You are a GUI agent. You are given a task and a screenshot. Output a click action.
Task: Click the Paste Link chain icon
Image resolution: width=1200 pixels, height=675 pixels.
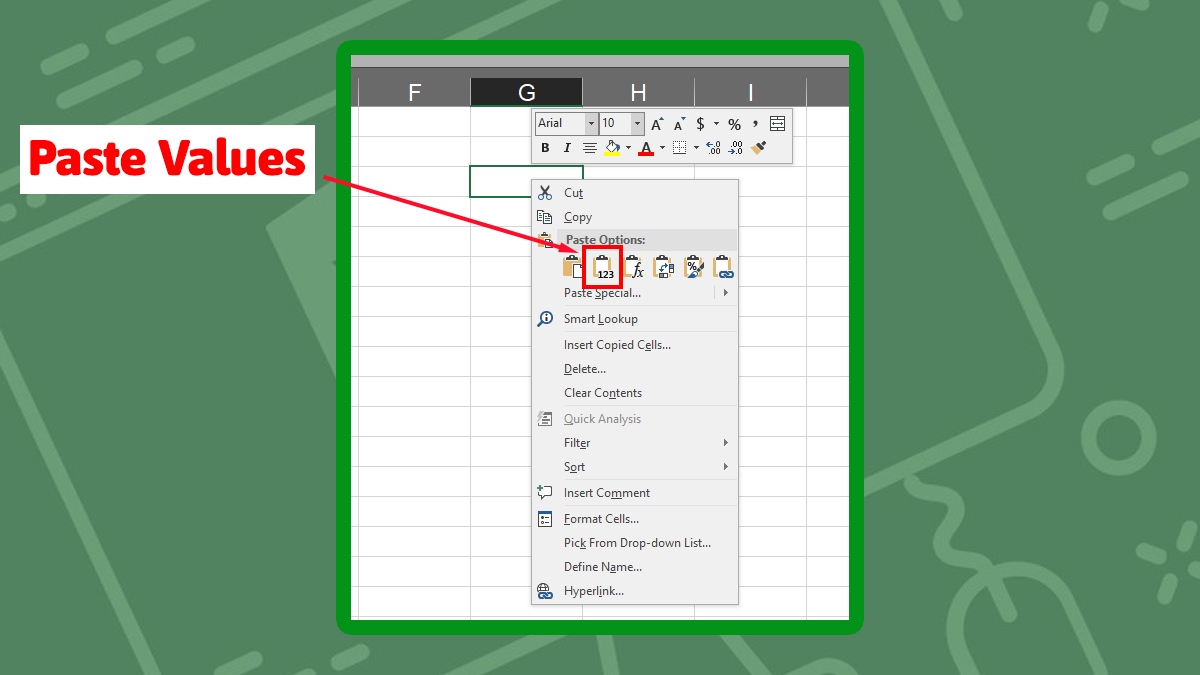point(723,267)
